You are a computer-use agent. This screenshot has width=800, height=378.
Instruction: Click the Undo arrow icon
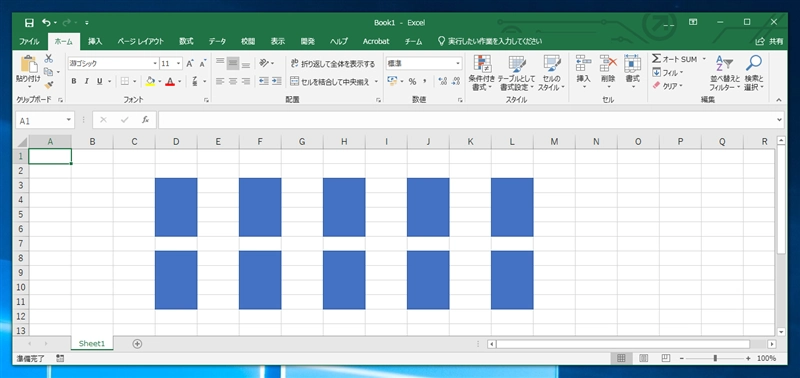pyautogui.click(x=46, y=22)
